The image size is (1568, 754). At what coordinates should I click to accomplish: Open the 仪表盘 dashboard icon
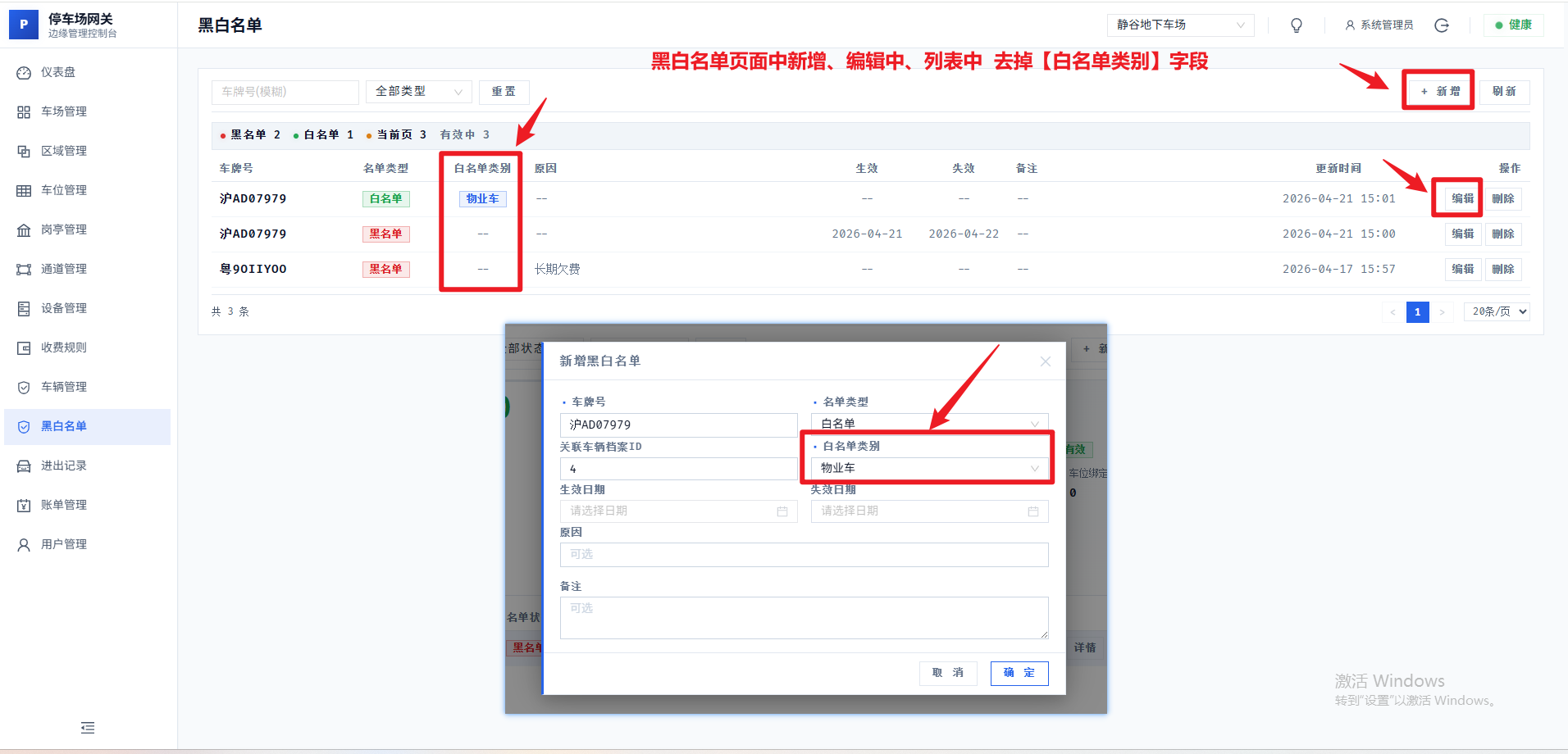tap(23, 72)
